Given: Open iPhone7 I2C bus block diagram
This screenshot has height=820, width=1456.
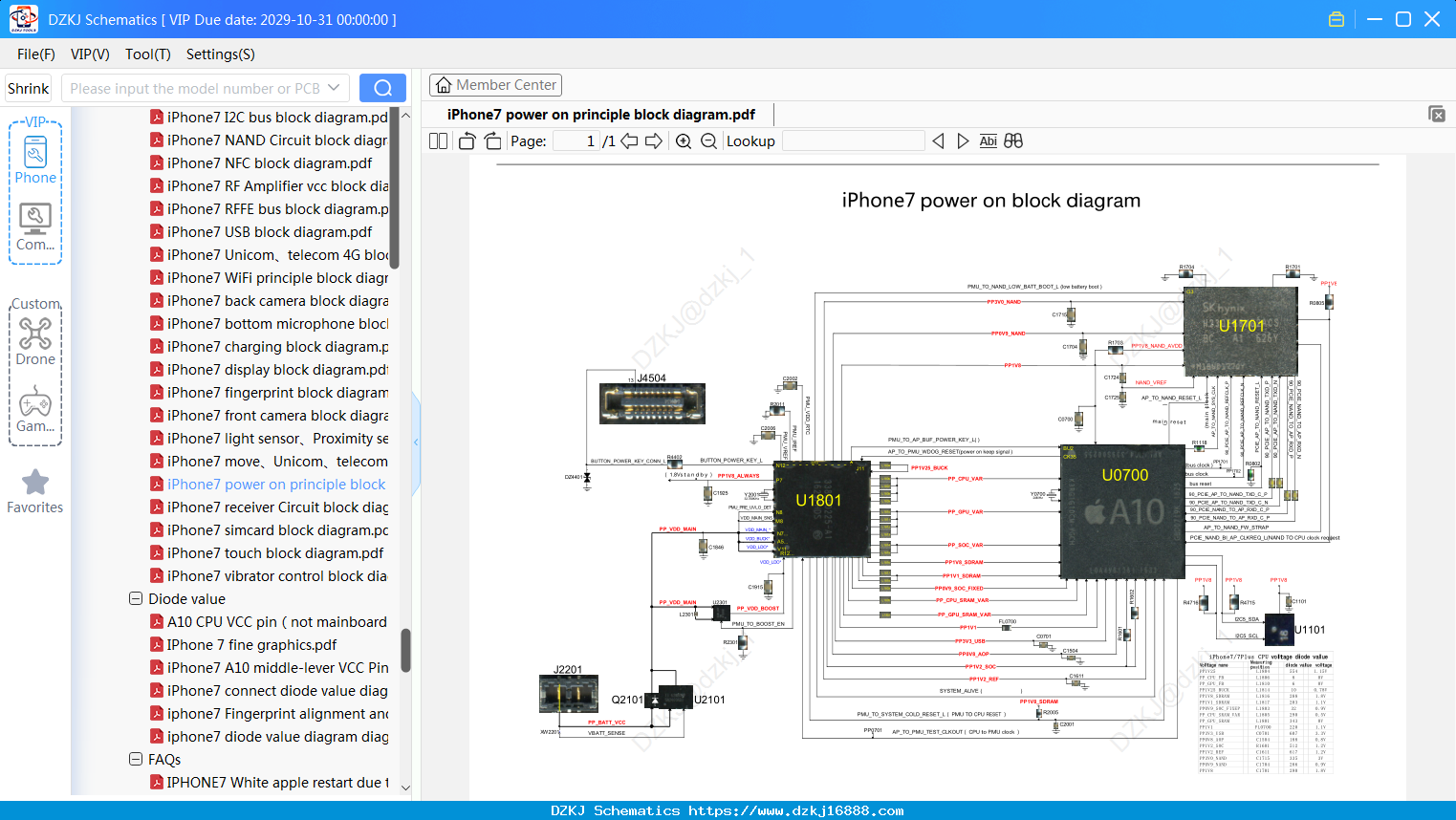Looking at the screenshot, I should [270, 118].
